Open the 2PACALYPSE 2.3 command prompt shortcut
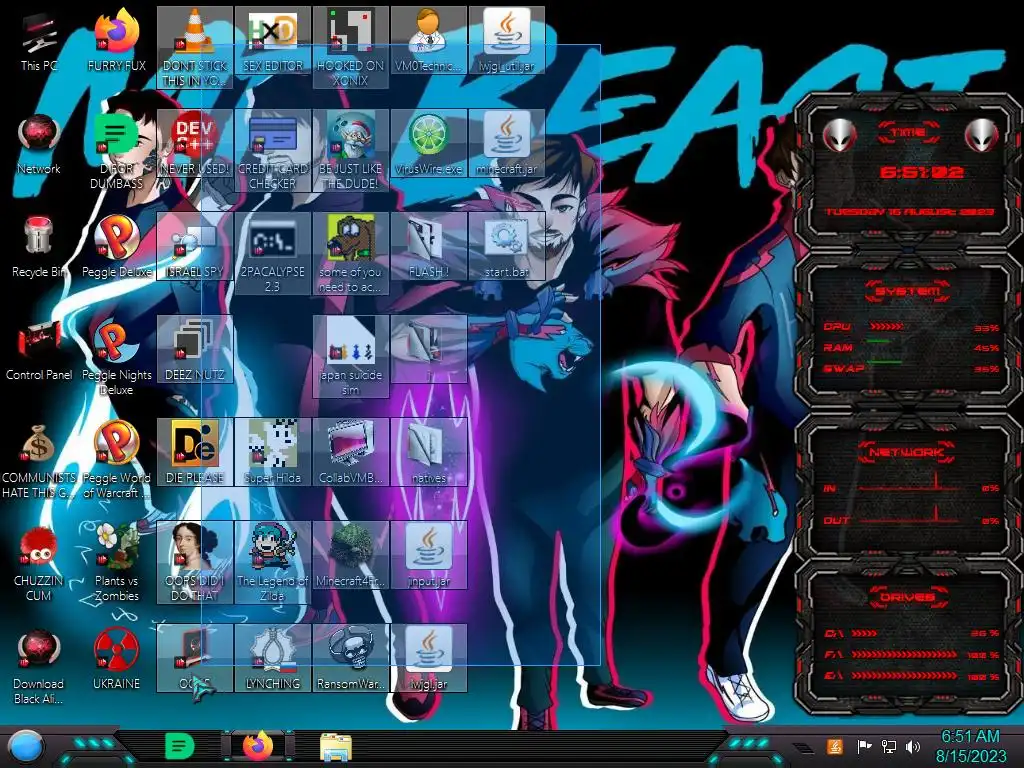 point(272,253)
